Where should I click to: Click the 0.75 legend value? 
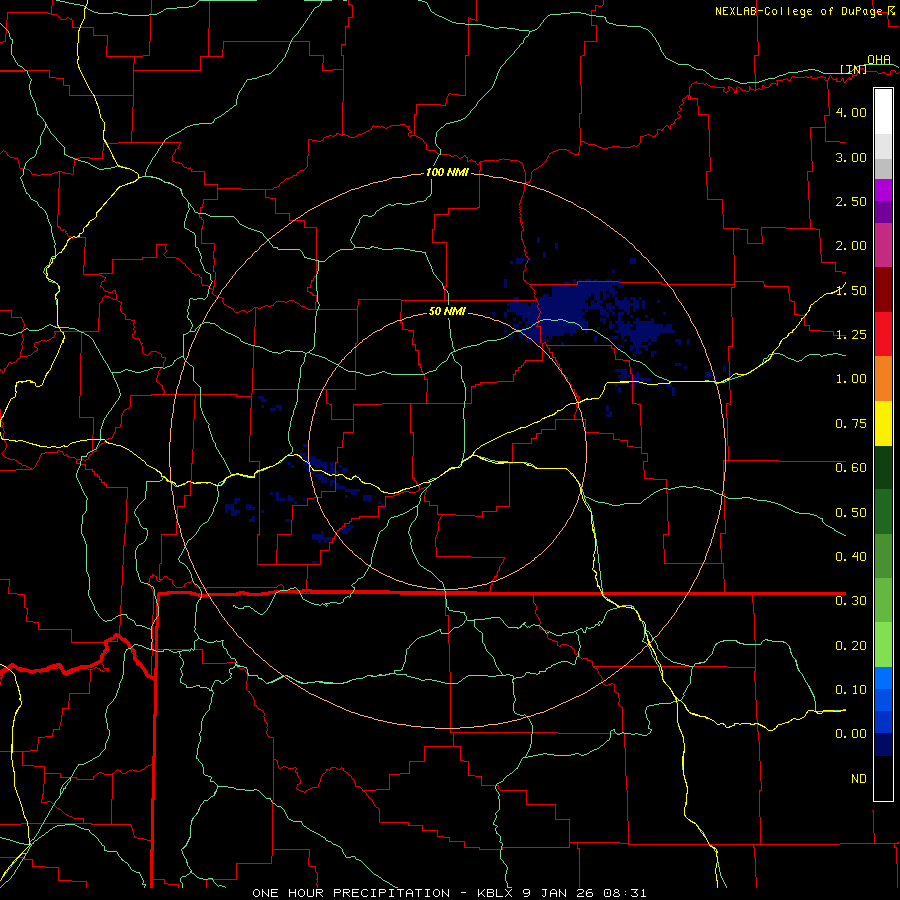coord(851,424)
